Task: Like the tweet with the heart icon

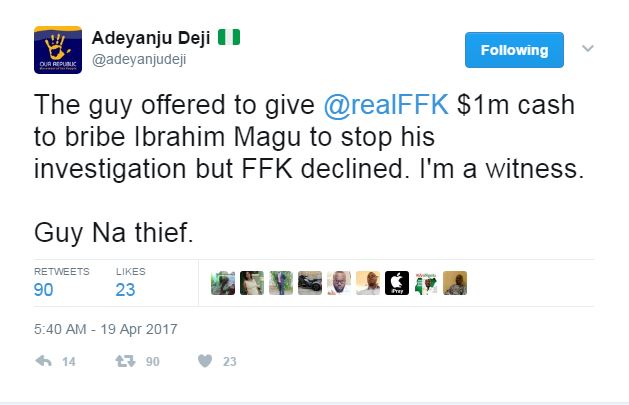Action: coord(203,362)
